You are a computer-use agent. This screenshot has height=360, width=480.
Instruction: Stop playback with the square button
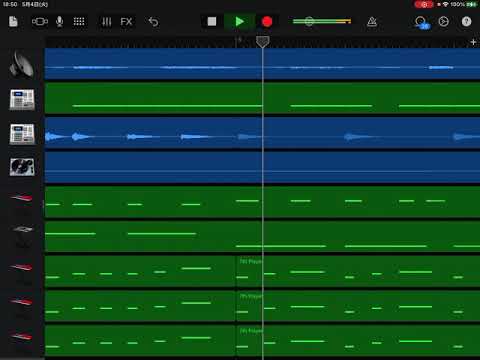212,22
